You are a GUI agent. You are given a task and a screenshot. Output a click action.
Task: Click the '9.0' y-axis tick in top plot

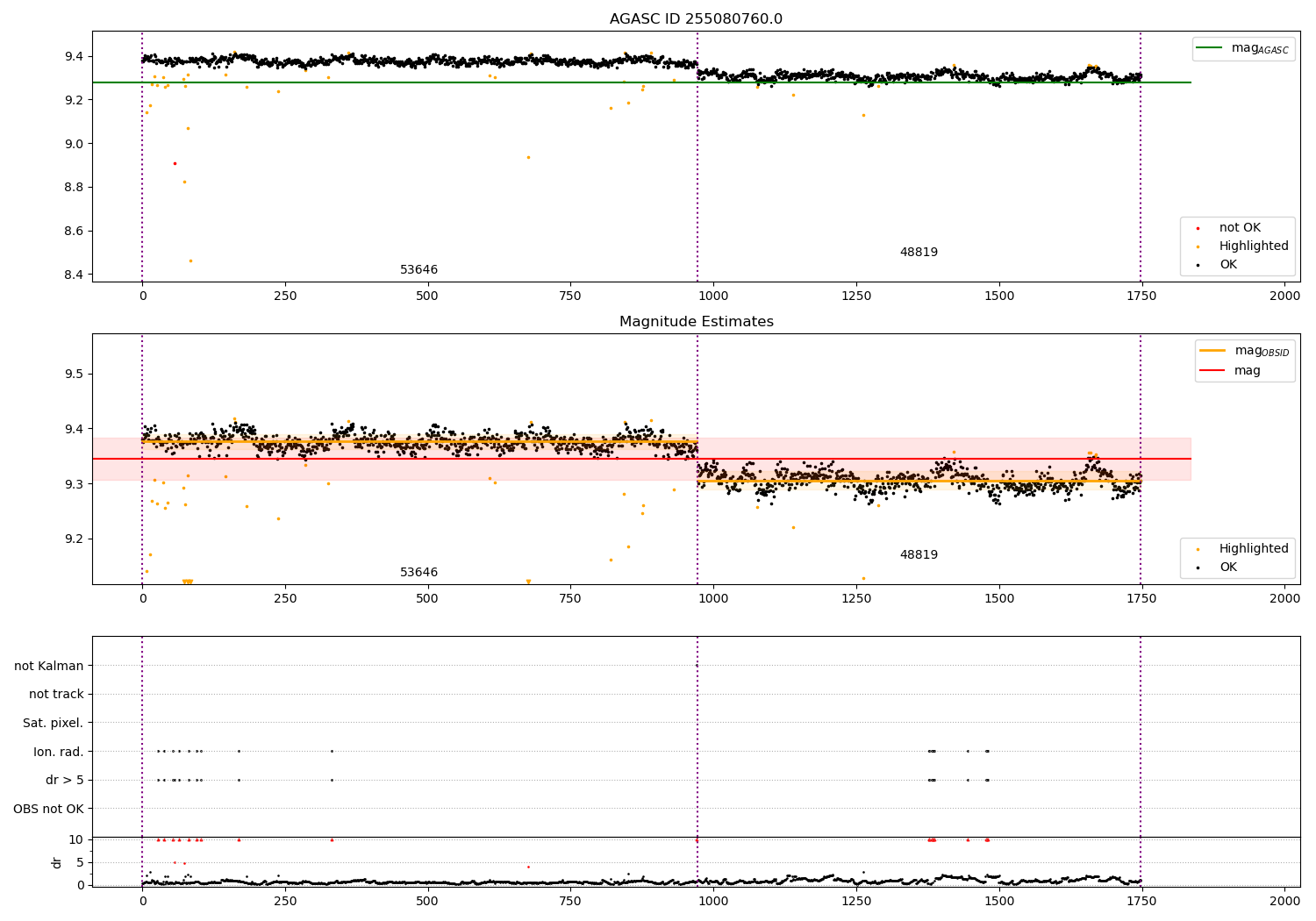pyautogui.click(x=73, y=144)
